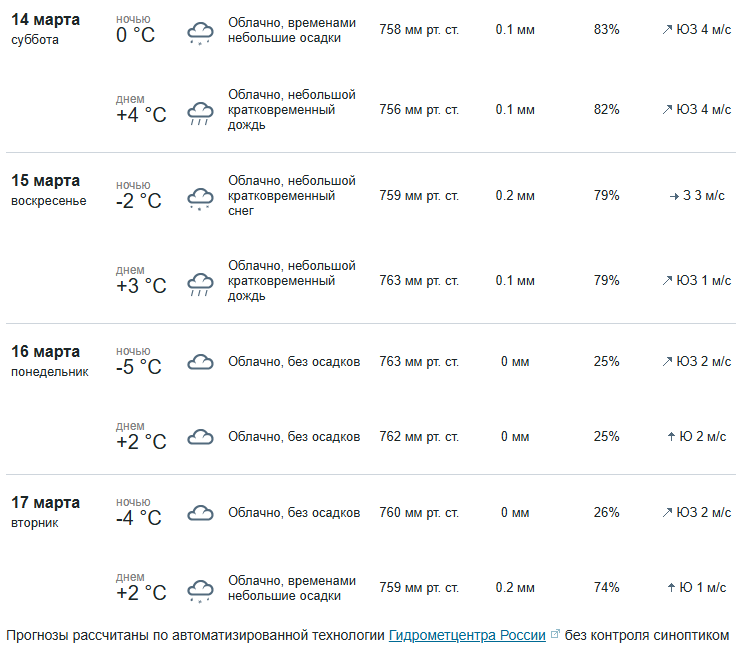Click the cloudy icon for March 16 daytime

coord(201,437)
